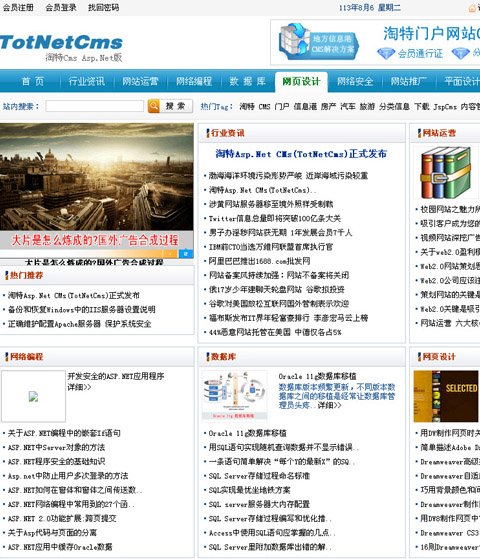Open 关于ASP.NET编程中的嵌套If语句 link
This screenshot has width=480, height=559.
[x=64, y=433]
